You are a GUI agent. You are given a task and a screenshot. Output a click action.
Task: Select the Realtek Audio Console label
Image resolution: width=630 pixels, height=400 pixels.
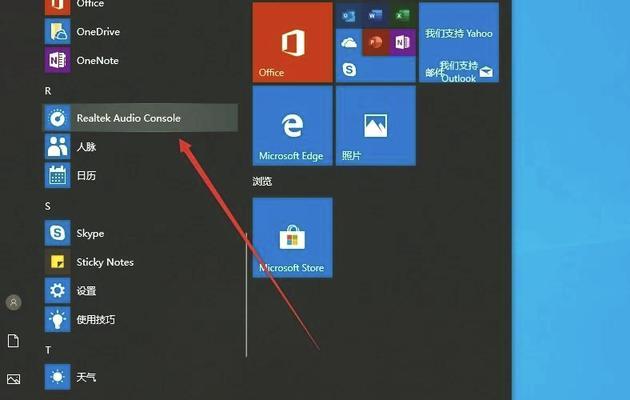(129, 118)
